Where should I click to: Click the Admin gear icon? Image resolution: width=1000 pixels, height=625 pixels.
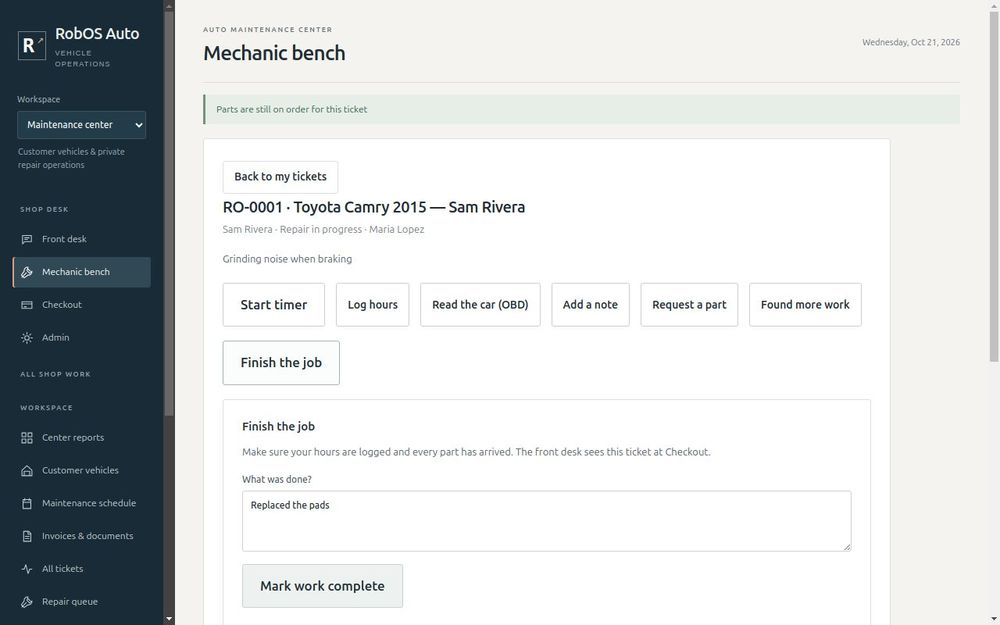27,338
